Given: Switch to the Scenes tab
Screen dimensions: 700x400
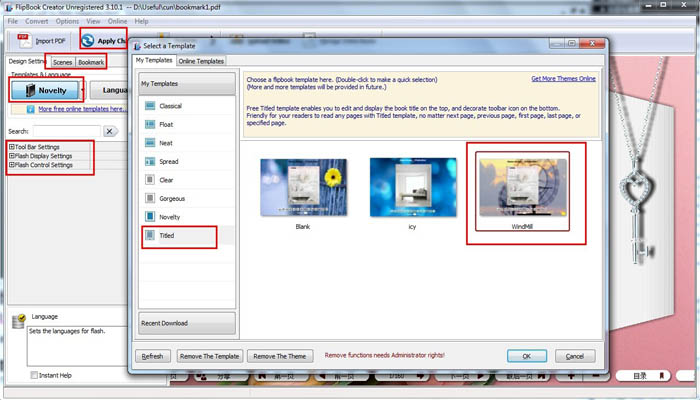Looking at the screenshot, I should coord(62,62).
